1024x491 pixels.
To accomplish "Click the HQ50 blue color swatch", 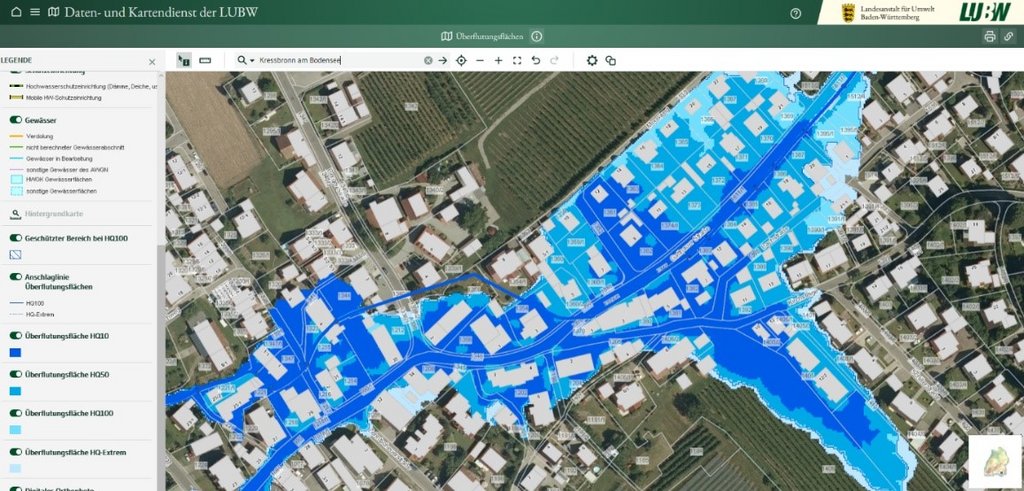I will click(15, 391).
